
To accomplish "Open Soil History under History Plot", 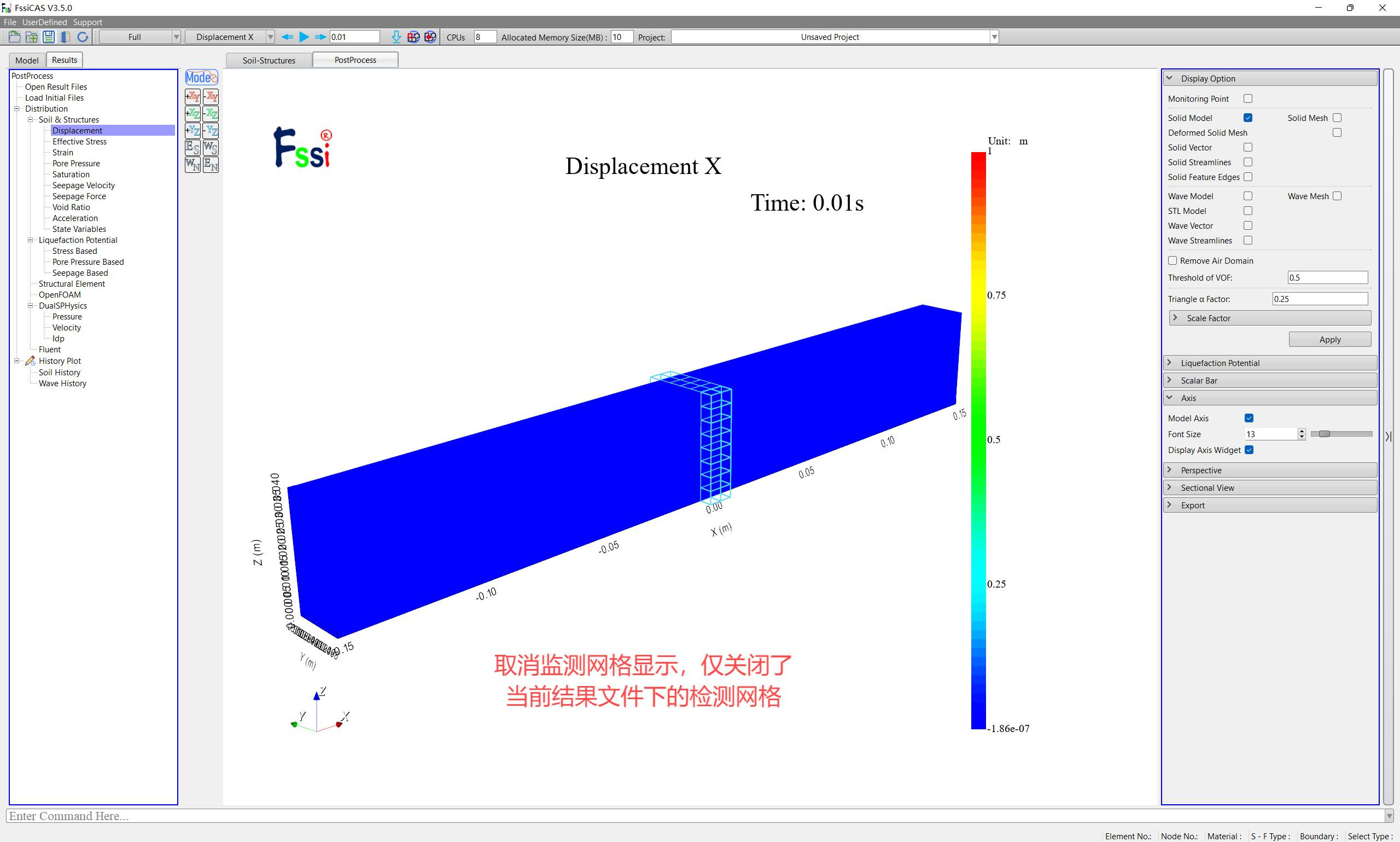I will (60, 372).
